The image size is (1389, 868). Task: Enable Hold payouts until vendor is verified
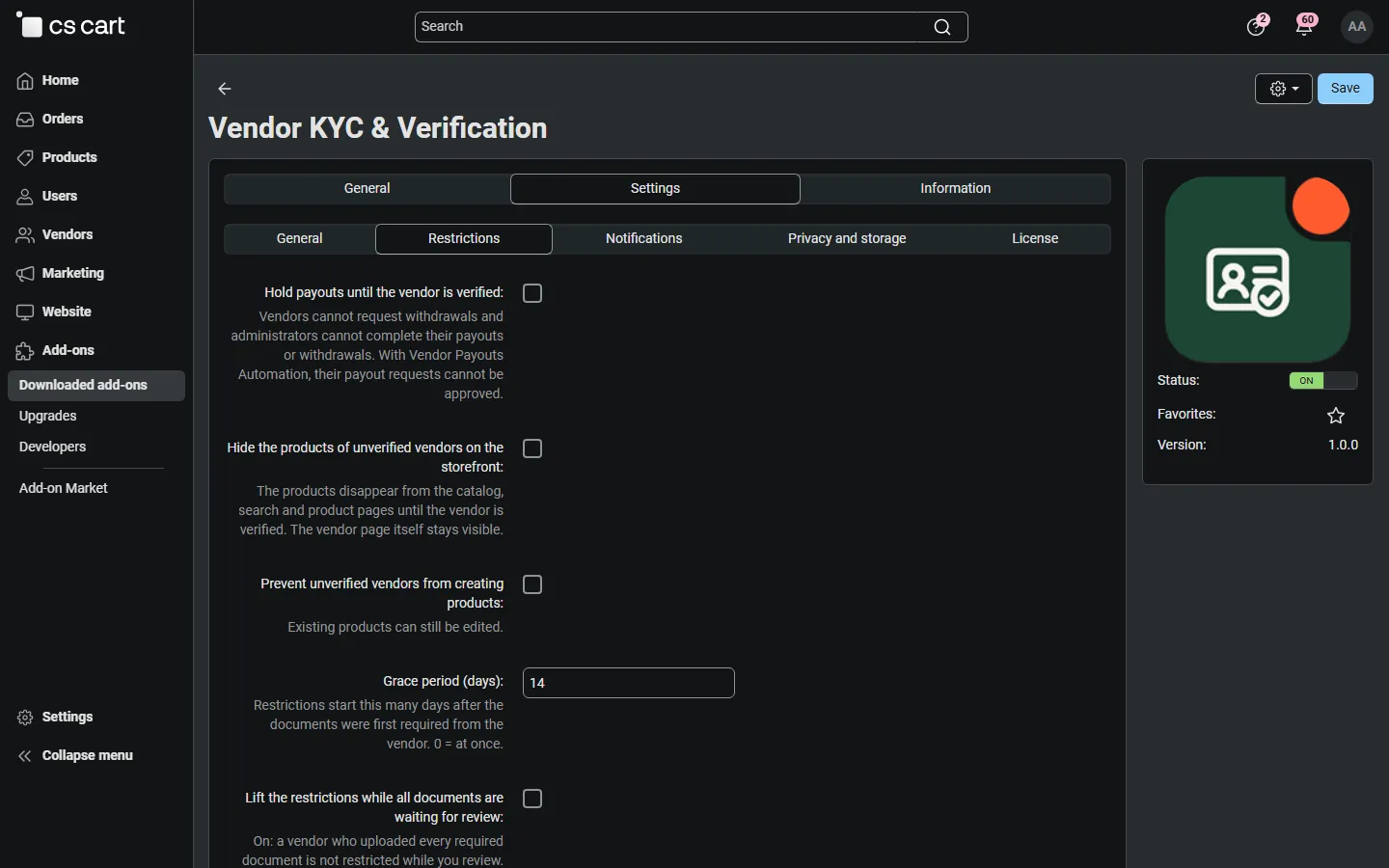click(532, 293)
